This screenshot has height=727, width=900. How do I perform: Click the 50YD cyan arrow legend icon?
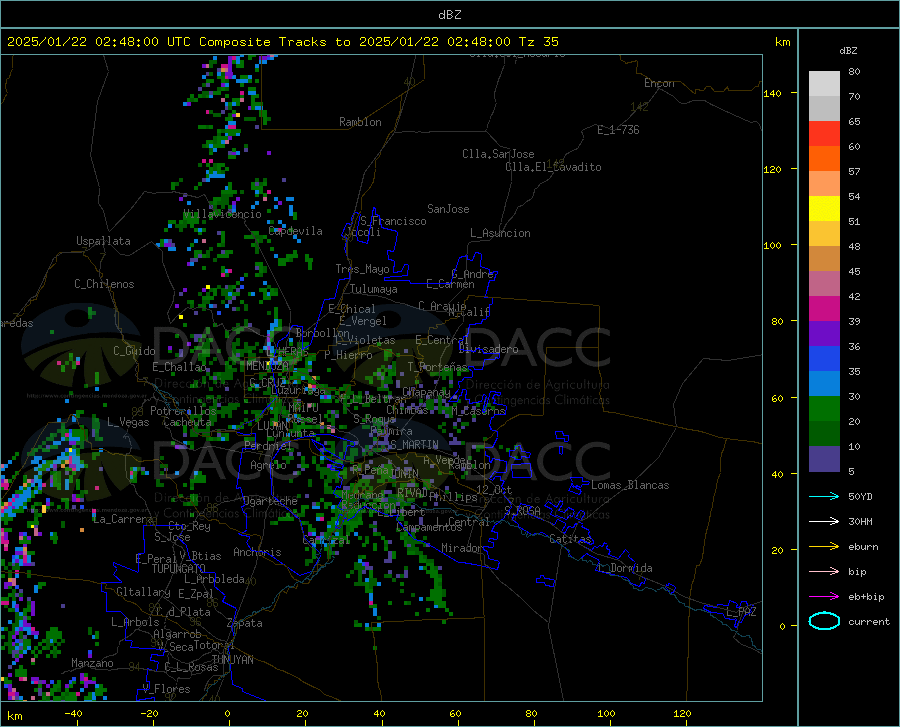[824, 496]
